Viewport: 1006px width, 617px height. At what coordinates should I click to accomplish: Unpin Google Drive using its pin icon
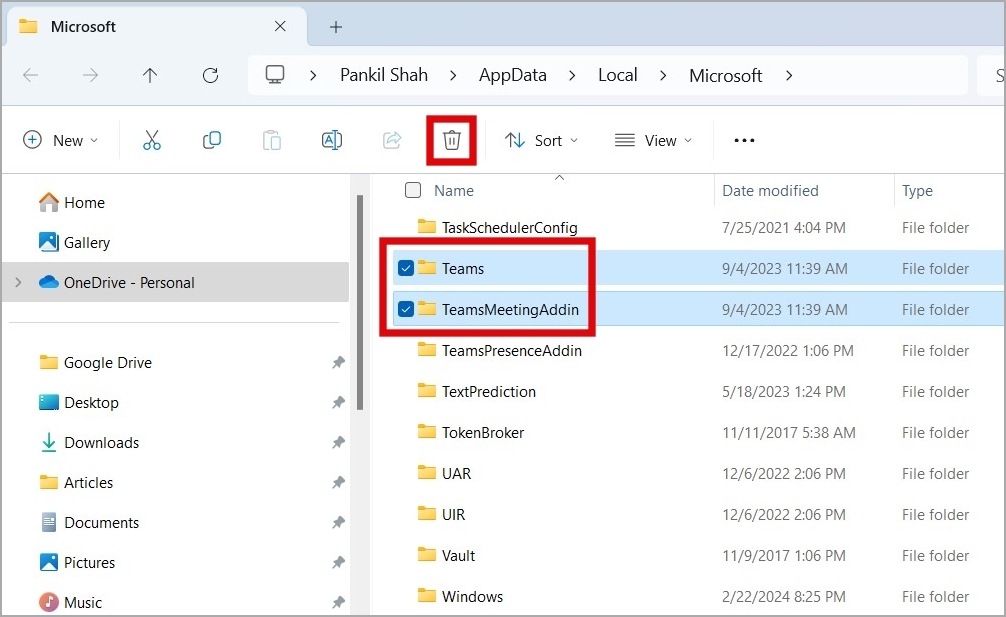tap(338, 362)
